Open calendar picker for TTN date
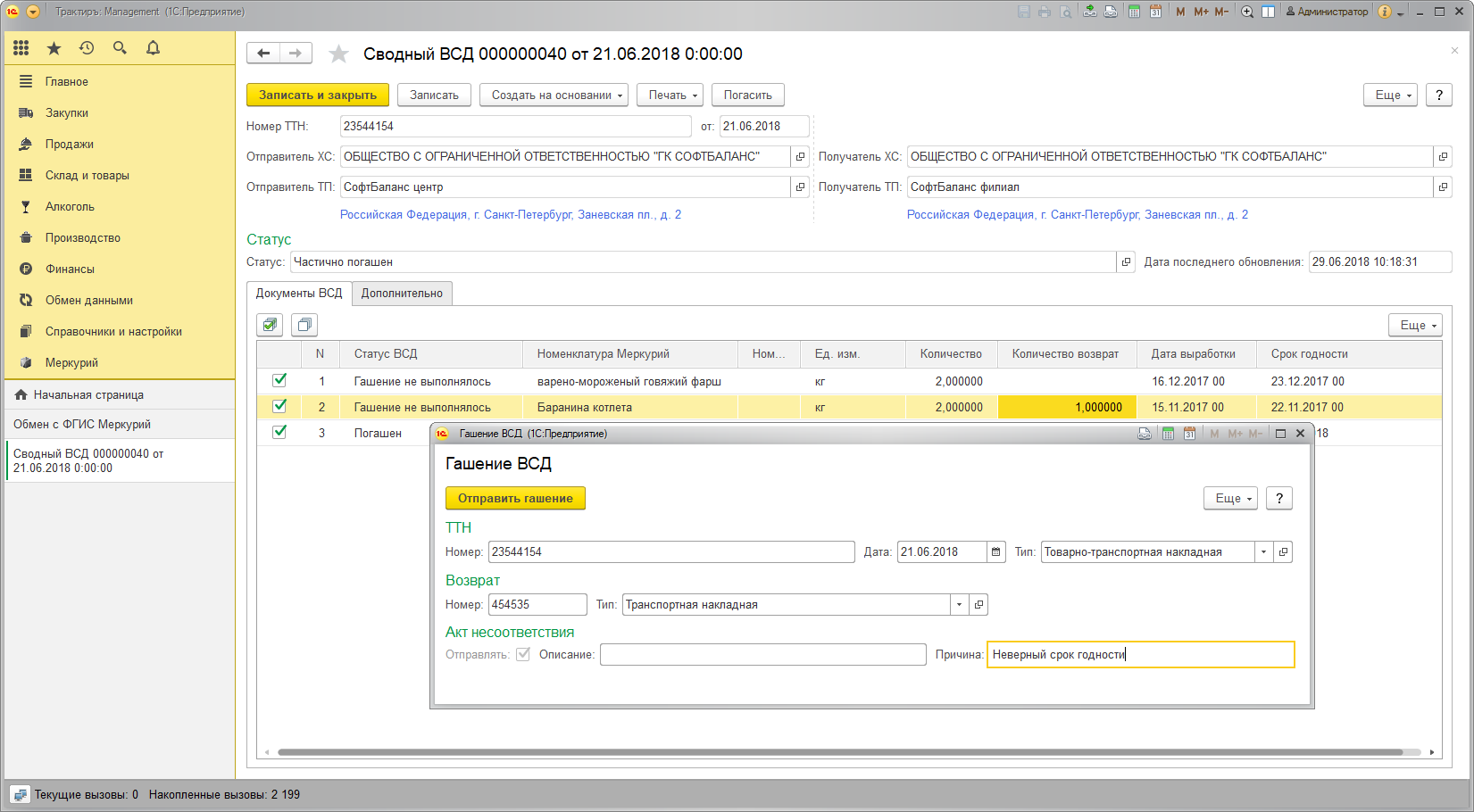Viewport: 1474px width, 812px height. (996, 551)
